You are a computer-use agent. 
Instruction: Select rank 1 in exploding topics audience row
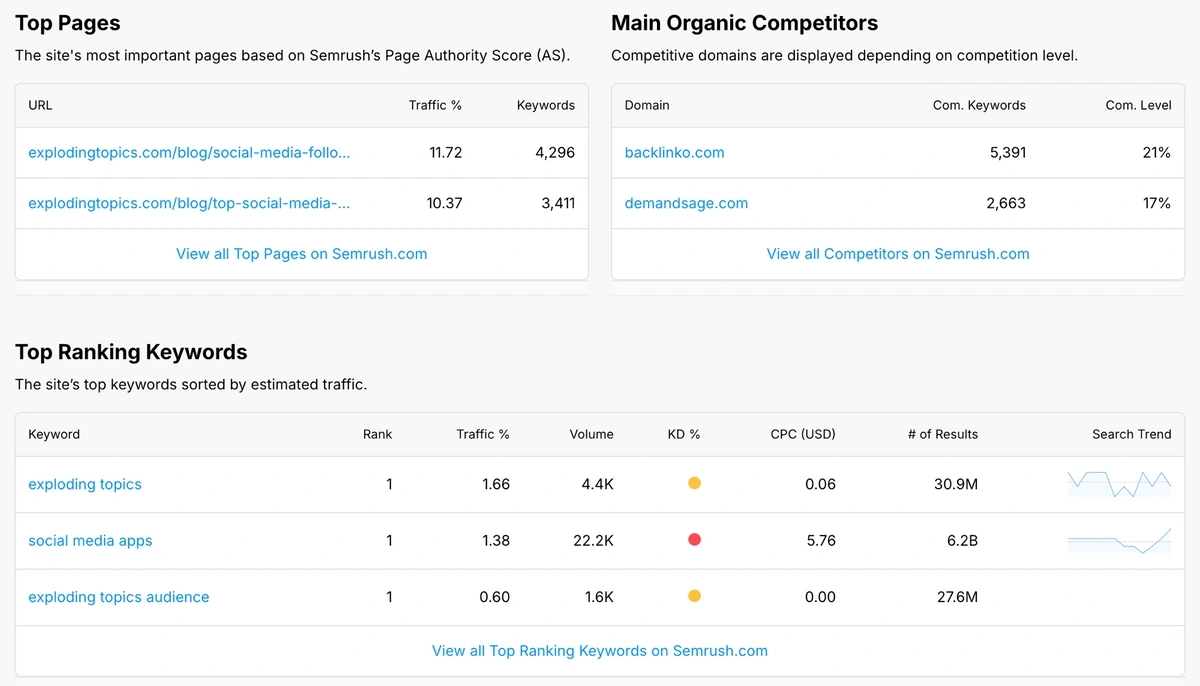point(389,597)
